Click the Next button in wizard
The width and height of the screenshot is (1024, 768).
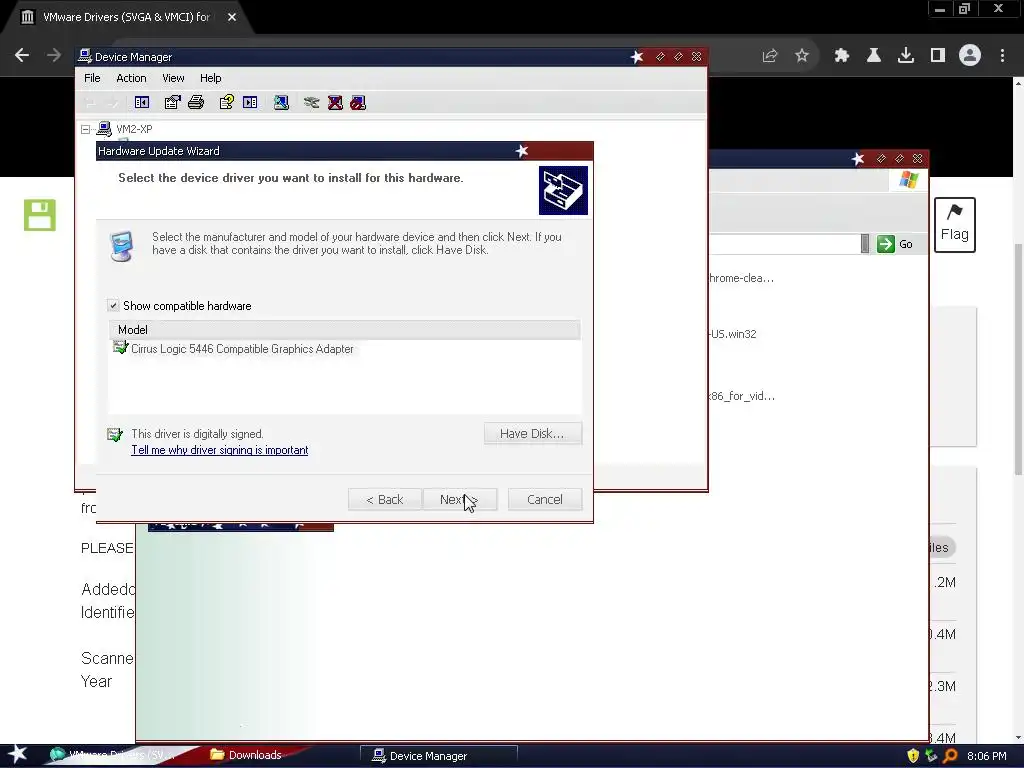tap(460, 500)
